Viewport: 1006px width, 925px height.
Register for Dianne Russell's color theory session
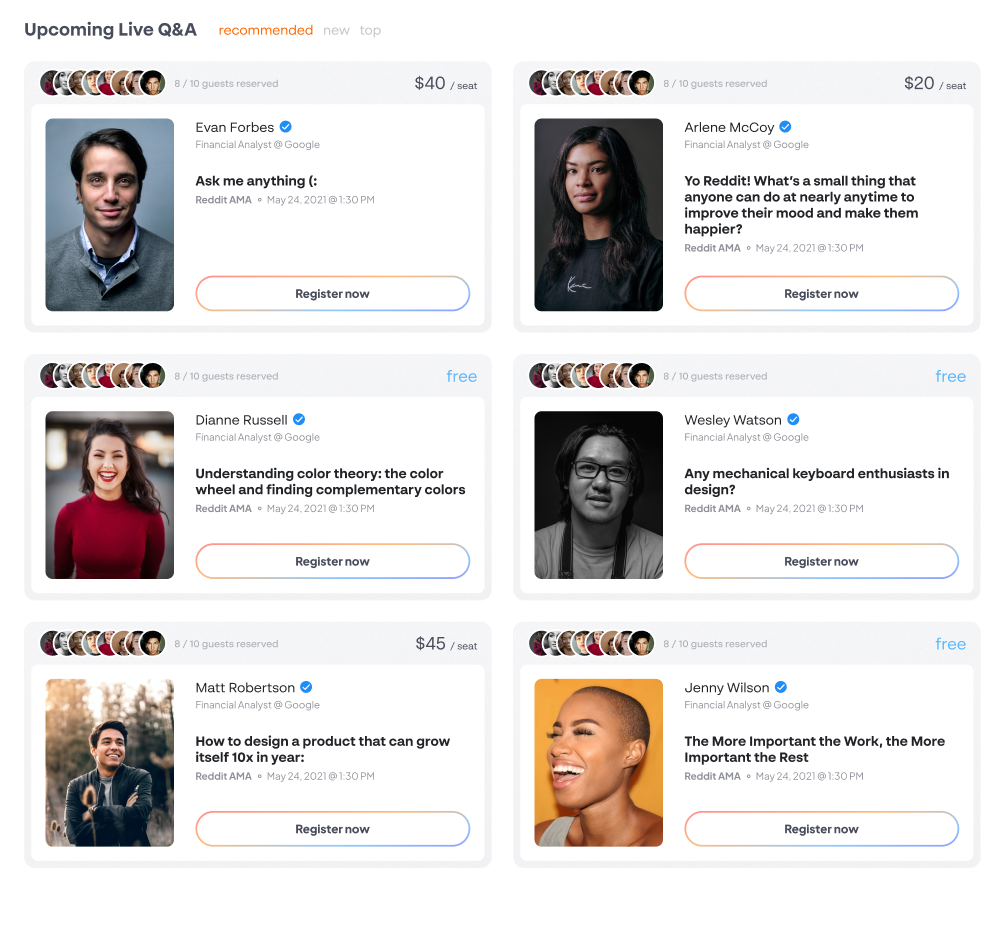[x=332, y=561]
